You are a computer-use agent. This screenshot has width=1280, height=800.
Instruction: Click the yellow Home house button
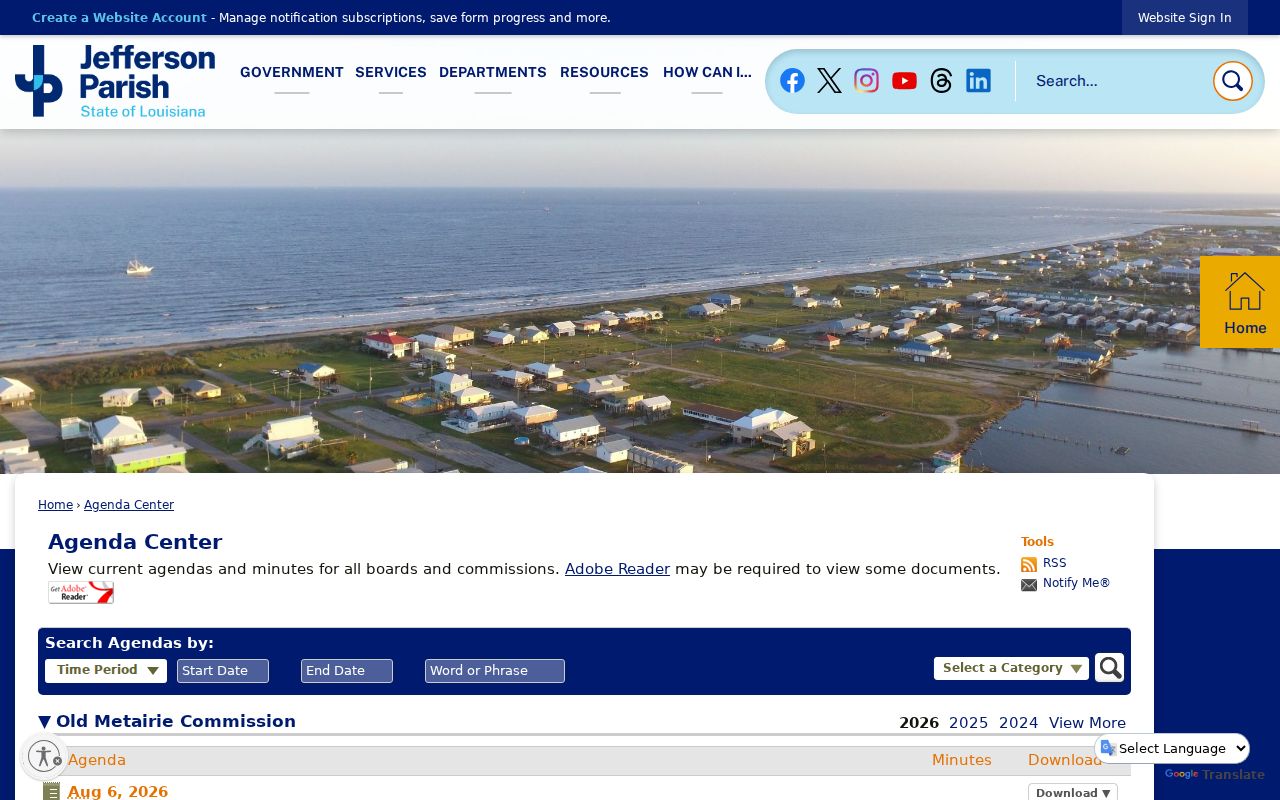pos(1240,302)
